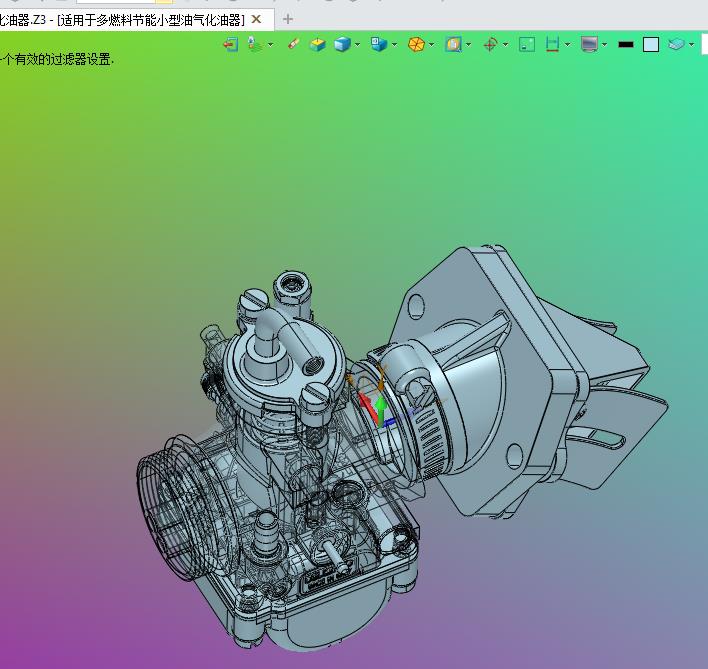Screen dimensions: 708x669
Task: Expand the red crosshair icon dropdown
Action: [506, 44]
